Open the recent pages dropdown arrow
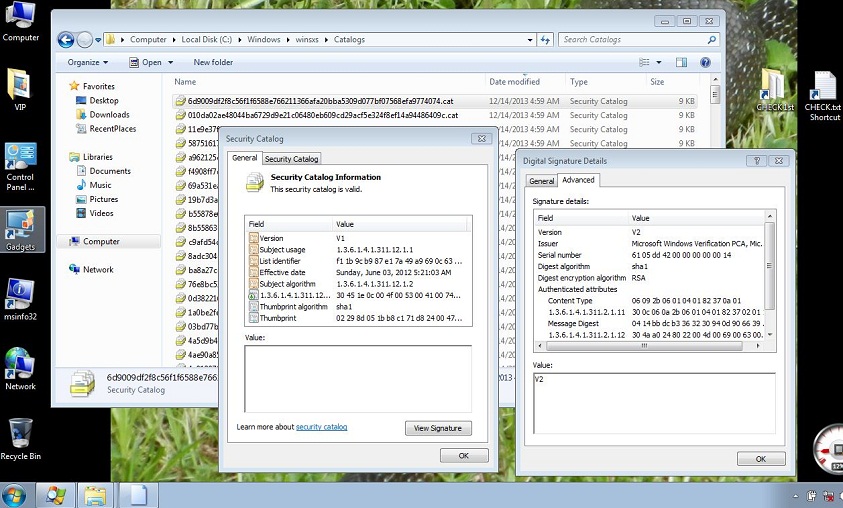Viewport: 843px width, 508px height. (x=98, y=40)
